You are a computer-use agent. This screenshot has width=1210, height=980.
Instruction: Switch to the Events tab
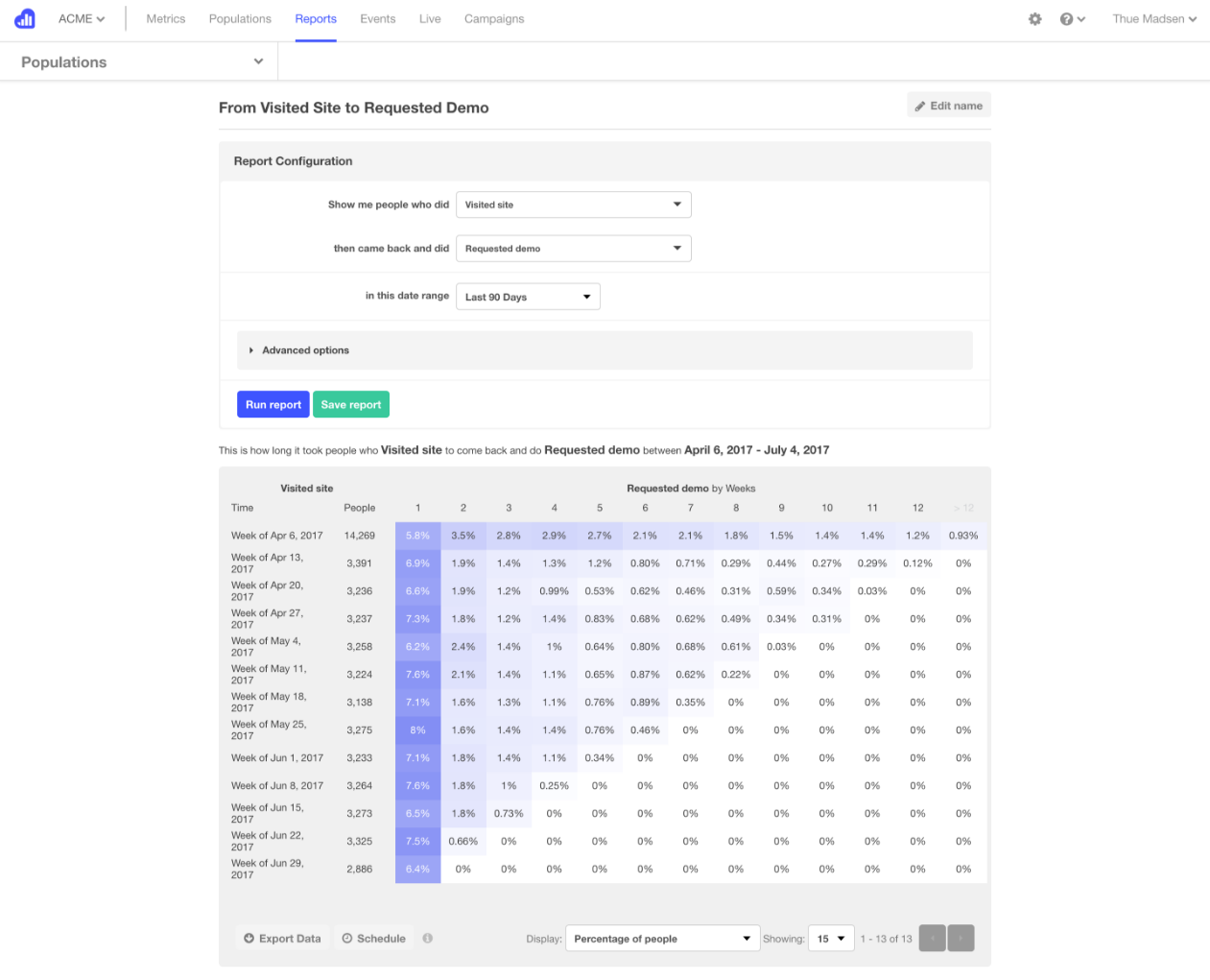click(377, 18)
